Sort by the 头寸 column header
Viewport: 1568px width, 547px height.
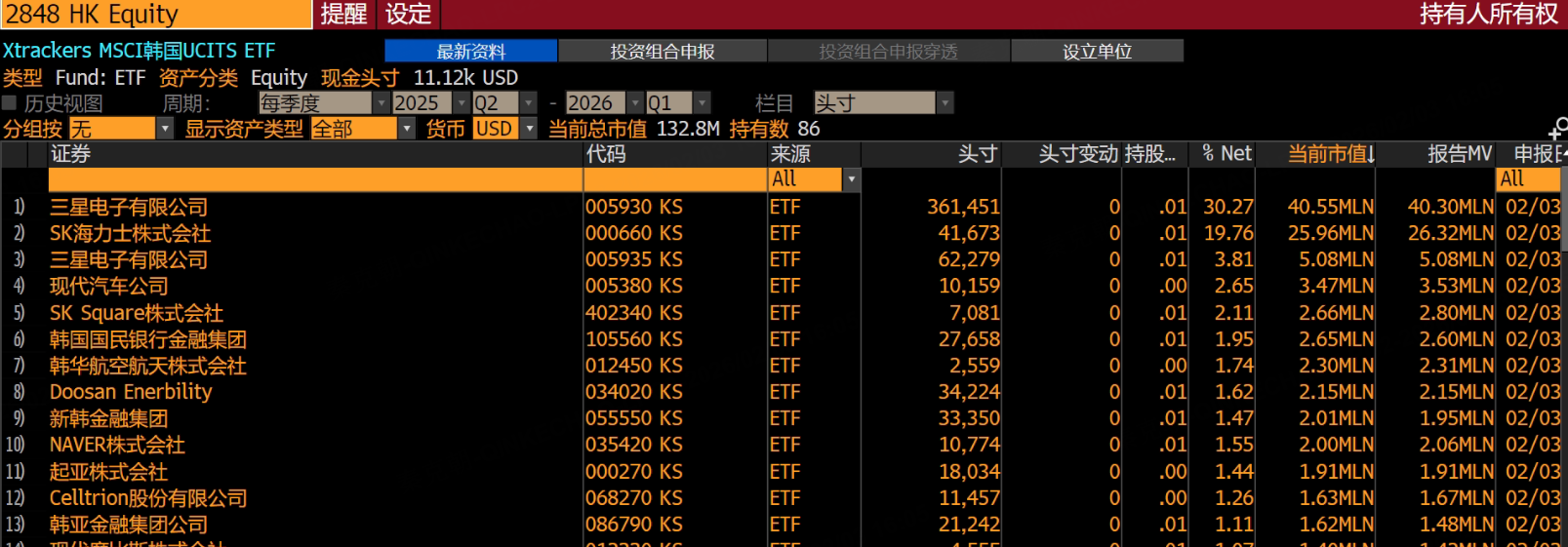[977, 154]
